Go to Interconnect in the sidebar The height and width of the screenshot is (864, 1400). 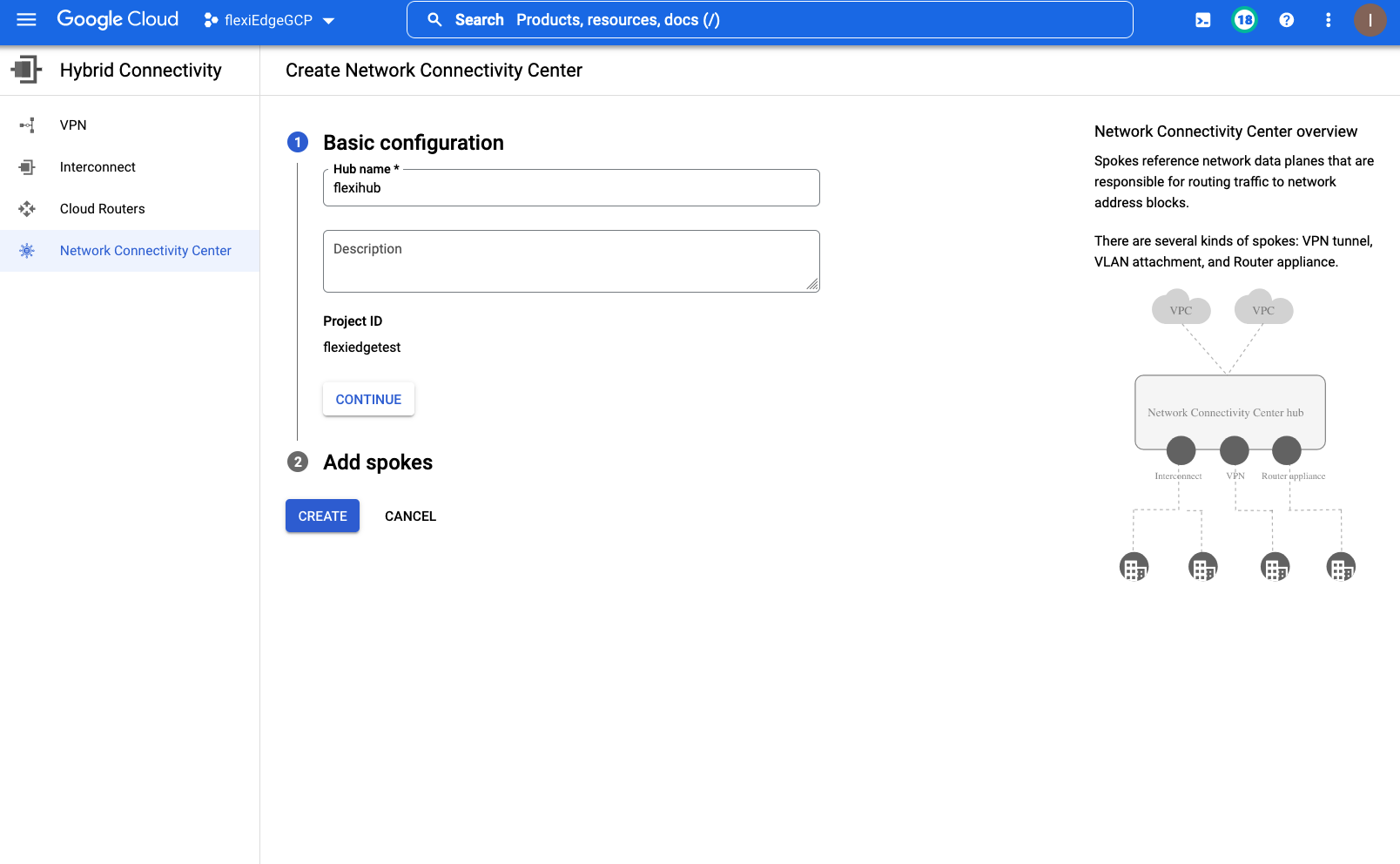click(130, 167)
